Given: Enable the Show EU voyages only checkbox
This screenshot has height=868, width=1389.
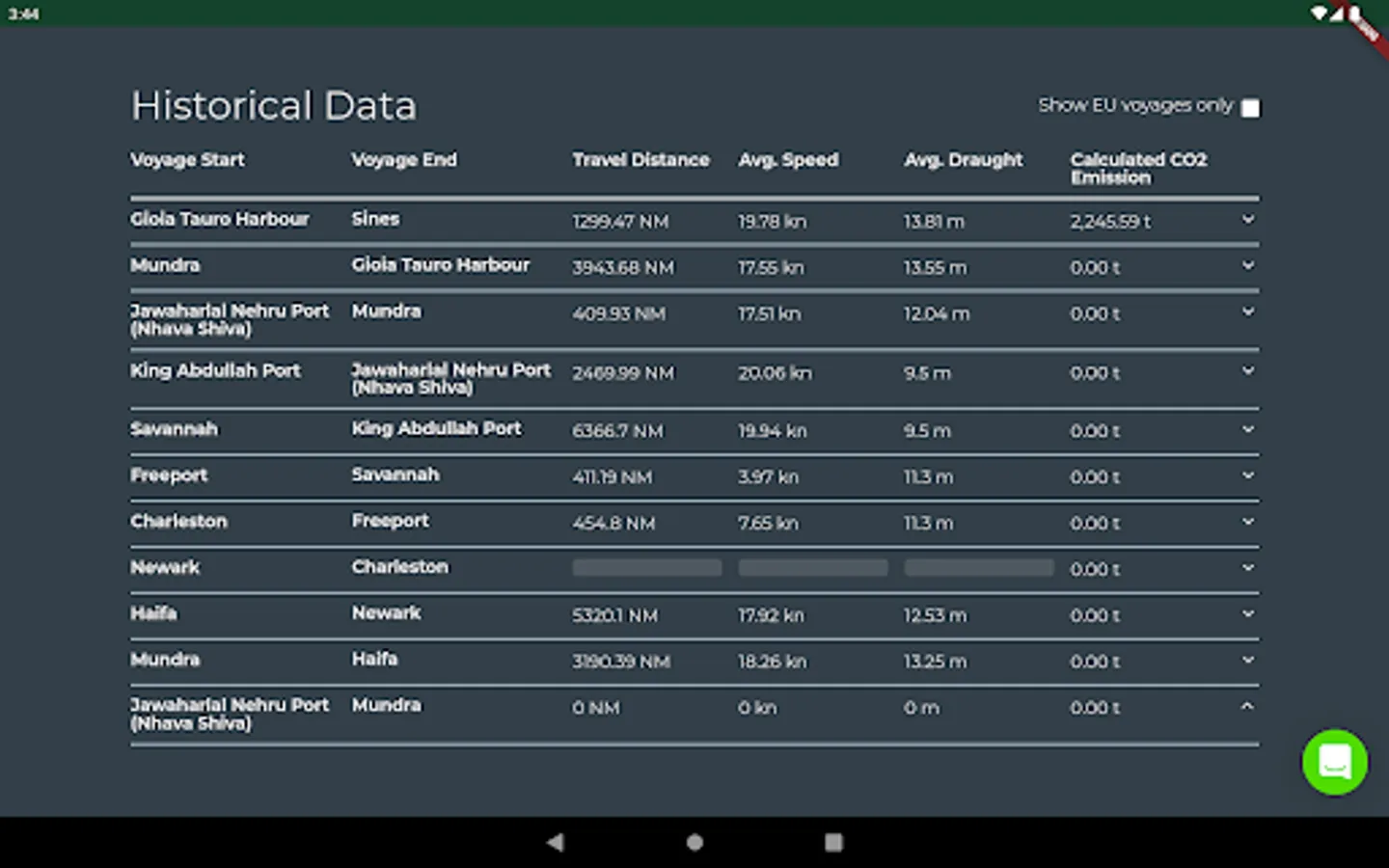Looking at the screenshot, I should (x=1250, y=107).
